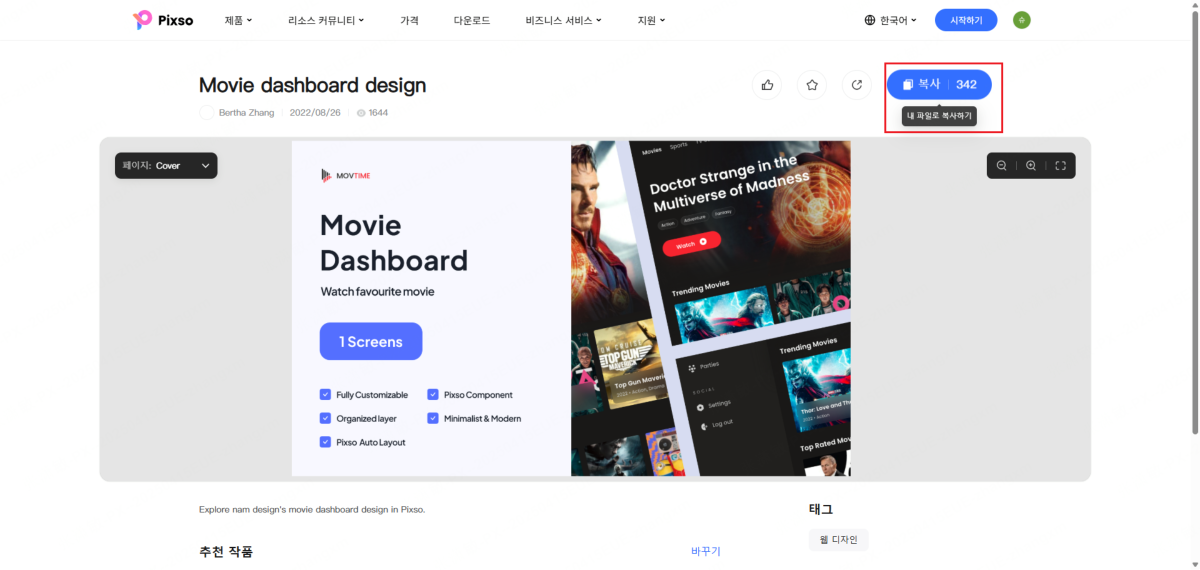This screenshot has height=570, width=1200.
Task: Select the 웹 디자인 tag
Action: click(x=838, y=540)
